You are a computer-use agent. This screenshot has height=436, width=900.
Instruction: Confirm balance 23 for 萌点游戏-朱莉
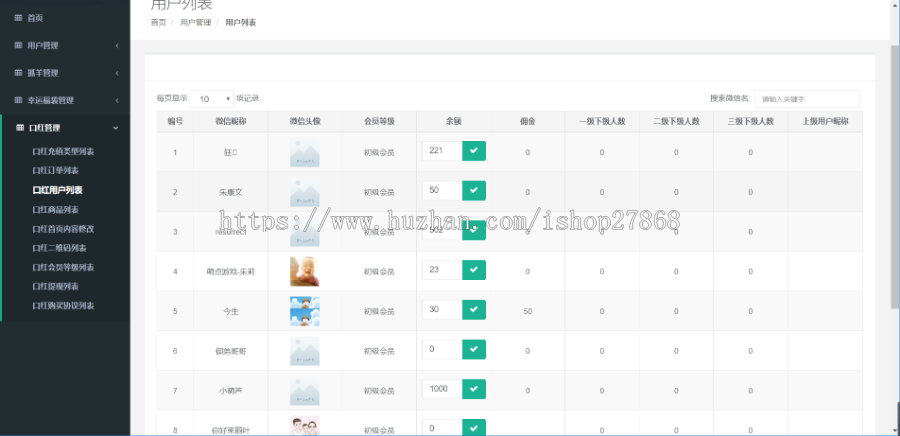click(x=474, y=270)
